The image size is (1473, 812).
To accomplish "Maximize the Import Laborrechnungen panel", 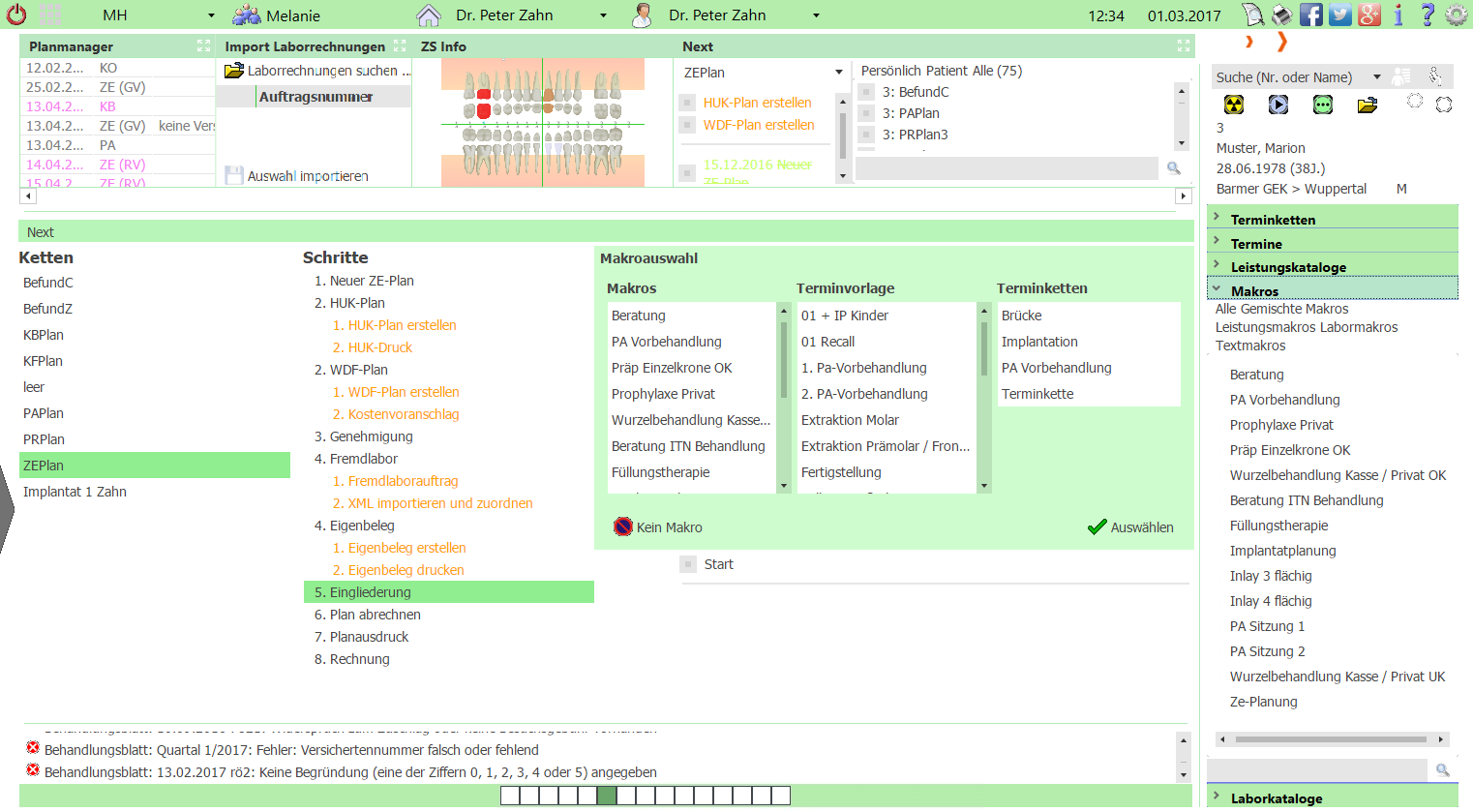I will point(400,45).
